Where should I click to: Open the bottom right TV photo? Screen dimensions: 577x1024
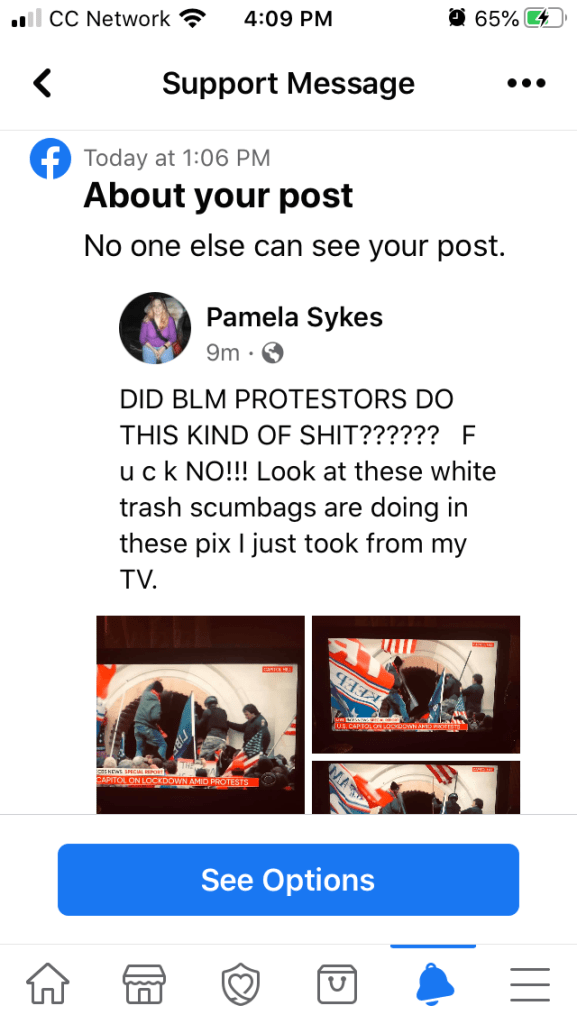tap(416, 788)
